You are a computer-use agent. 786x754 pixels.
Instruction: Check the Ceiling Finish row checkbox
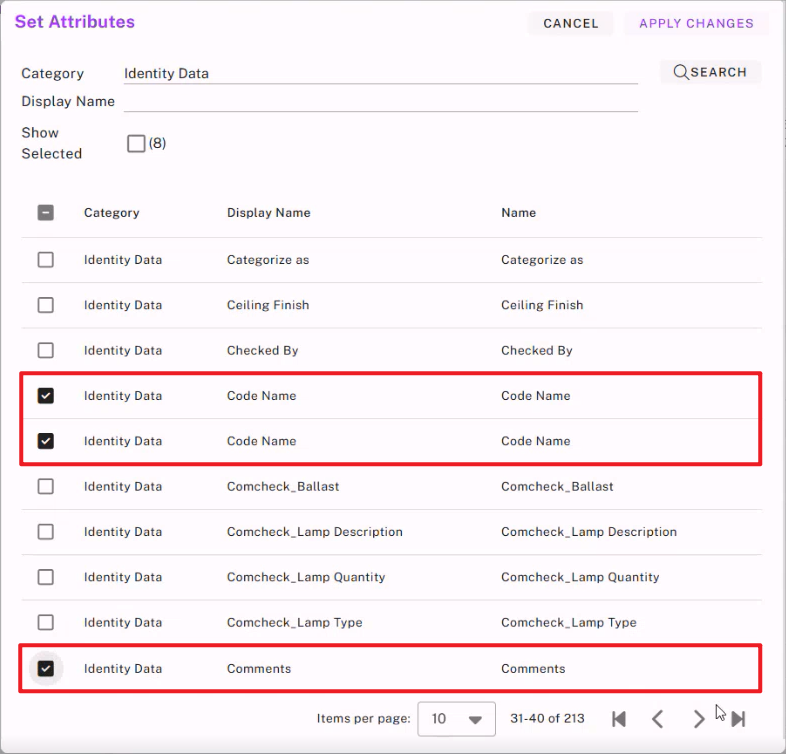pyautogui.click(x=46, y=305)
